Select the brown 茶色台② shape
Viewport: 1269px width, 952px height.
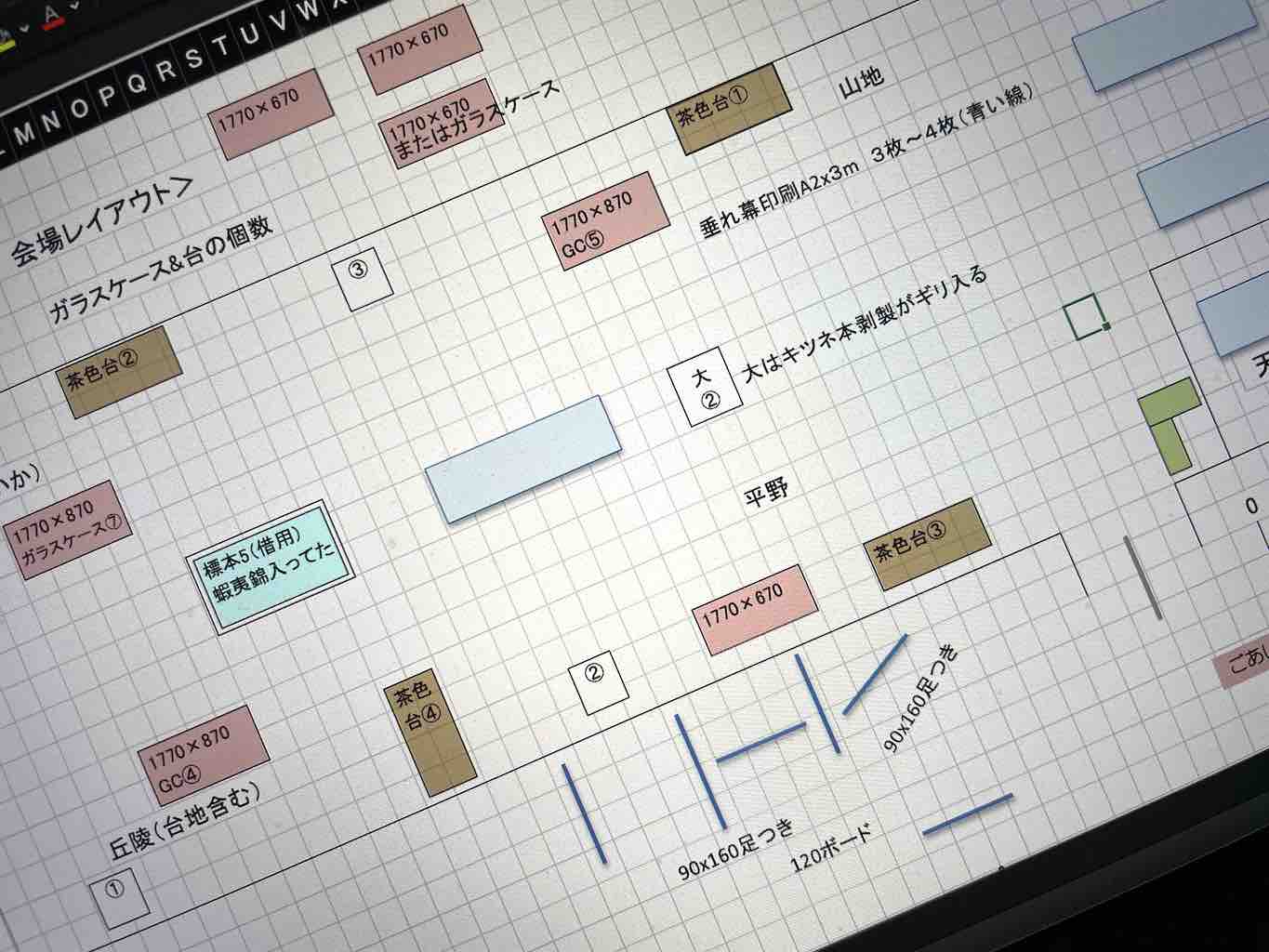[x=117, y=372]
